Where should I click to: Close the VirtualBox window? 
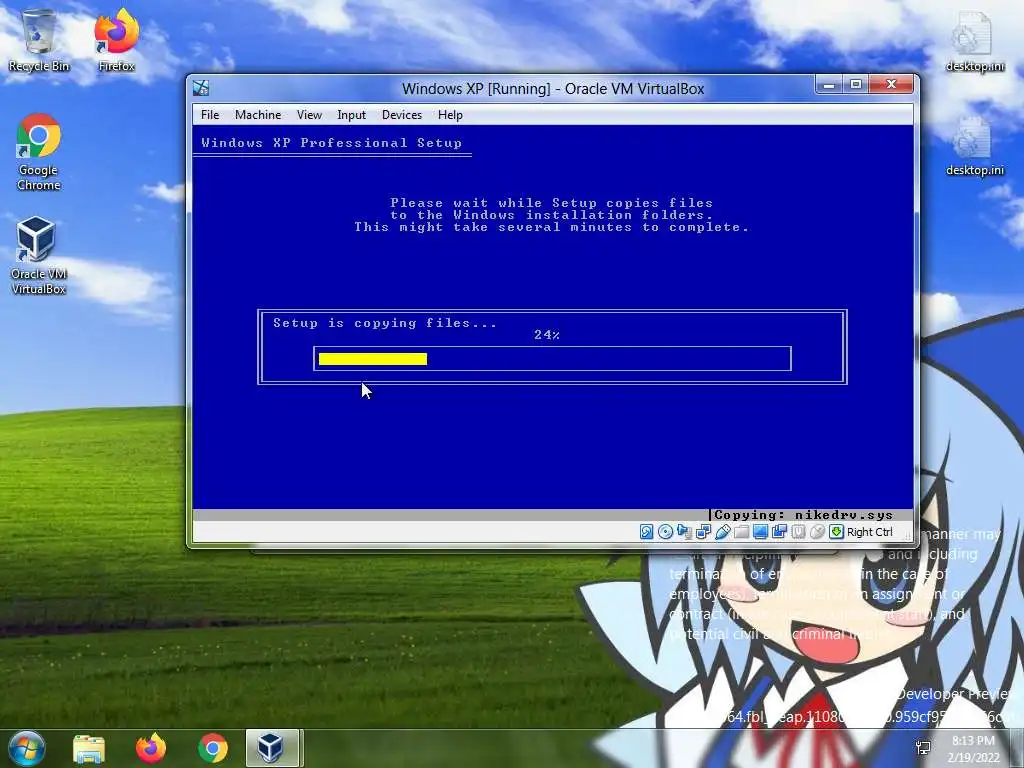[x=891, y=84]
